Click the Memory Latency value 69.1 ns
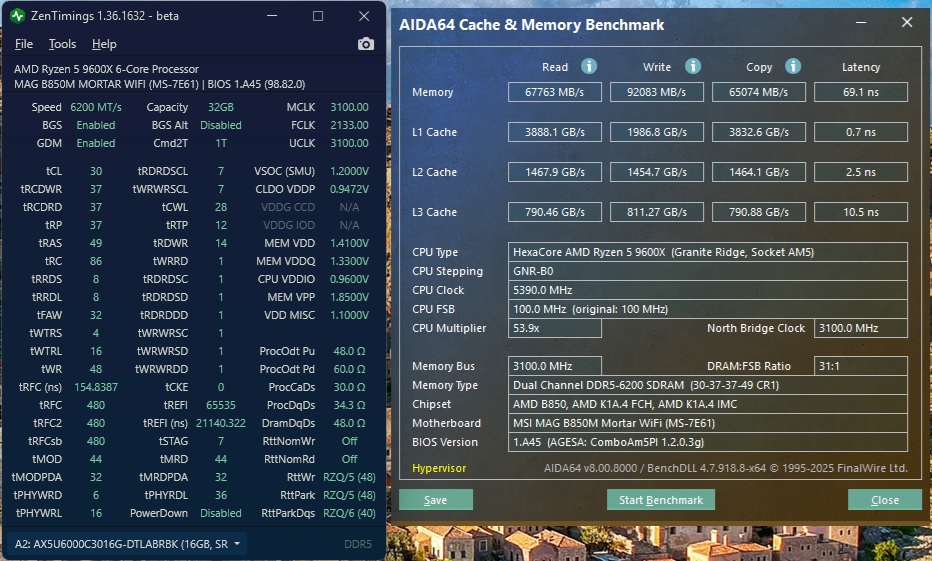The height and width of the screenshot is (561, 932). coord(861,92)
